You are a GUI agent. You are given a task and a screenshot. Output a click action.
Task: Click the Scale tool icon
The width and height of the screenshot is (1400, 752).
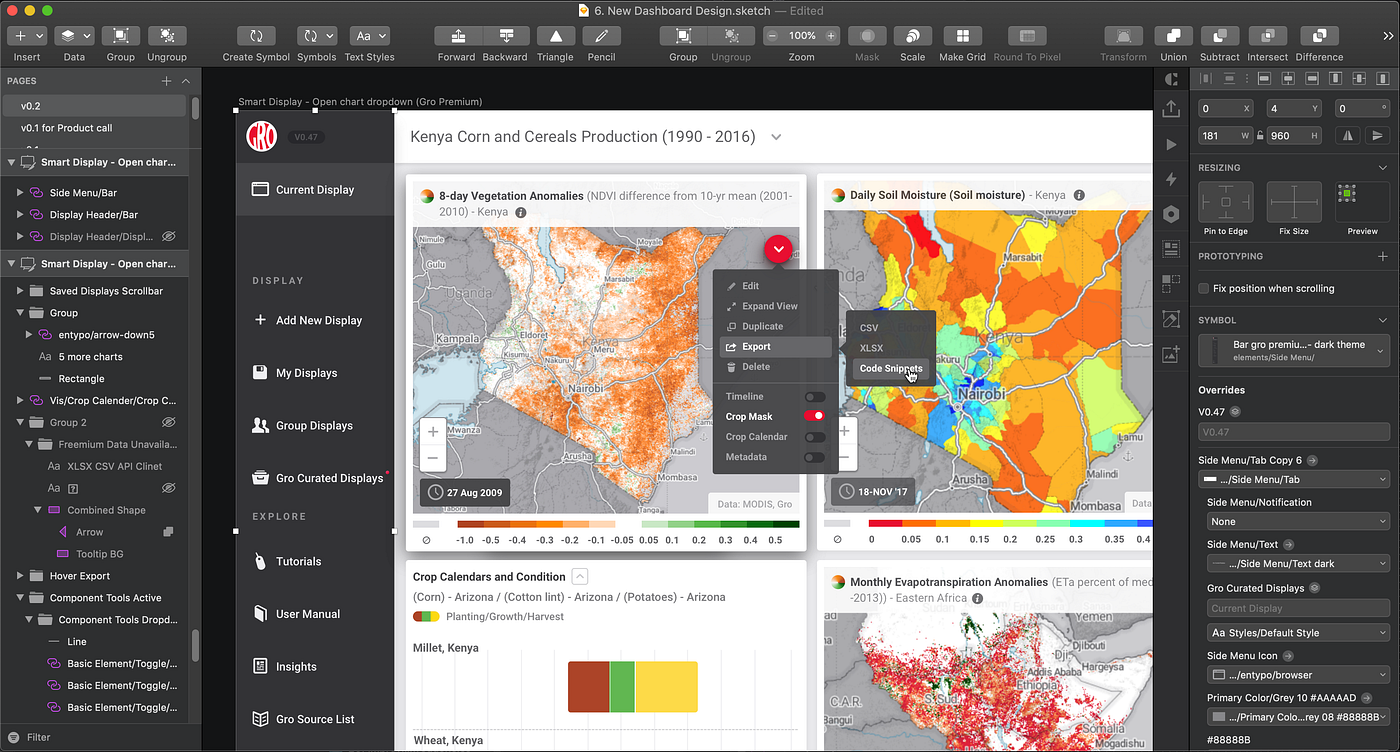[912, 35]
